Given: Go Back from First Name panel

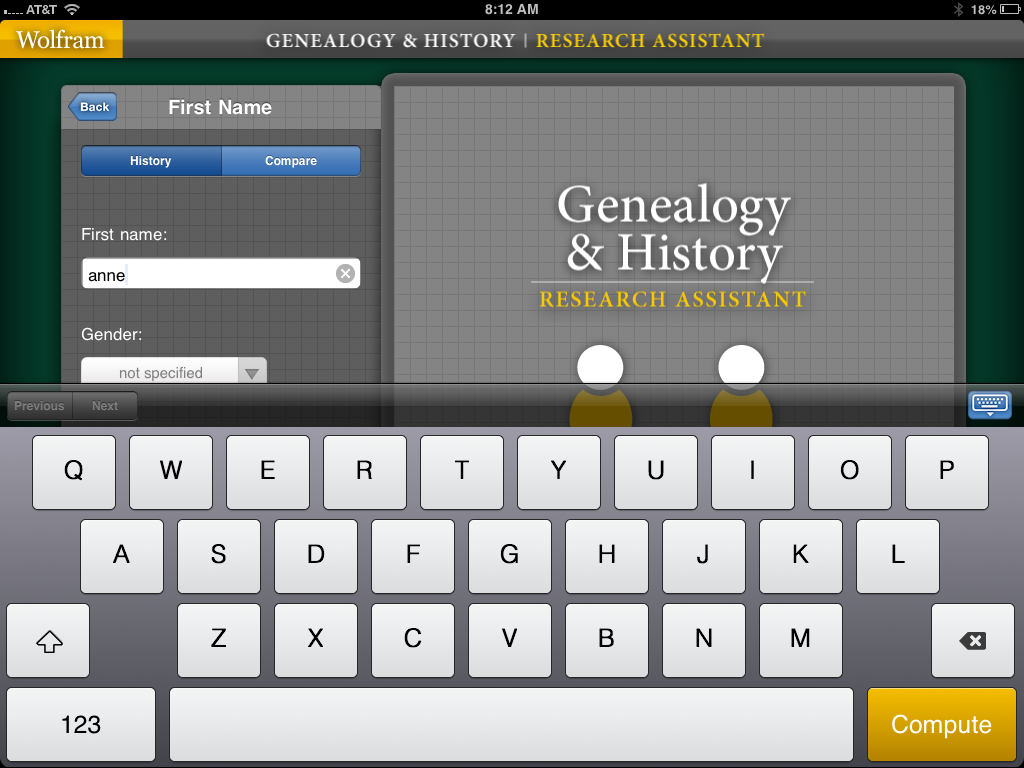Looking at the screenshot, I should pyautogui.click(x=93, y=107).
